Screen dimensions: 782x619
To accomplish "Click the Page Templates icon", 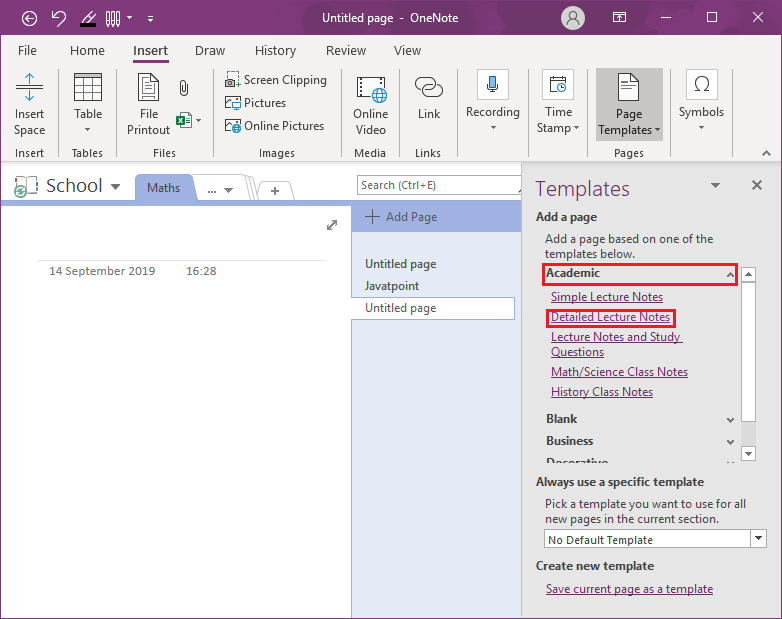I will [628, 87].
